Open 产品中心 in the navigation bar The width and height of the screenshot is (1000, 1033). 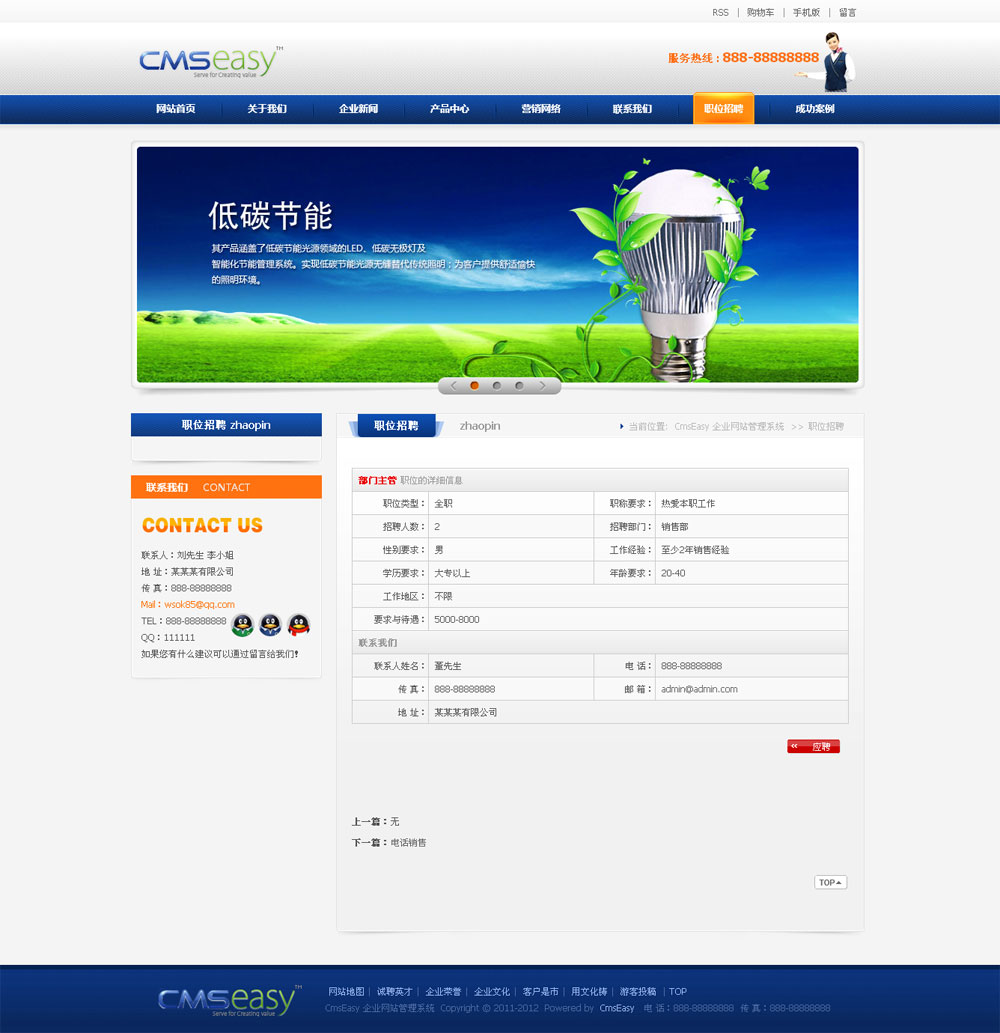449,109
